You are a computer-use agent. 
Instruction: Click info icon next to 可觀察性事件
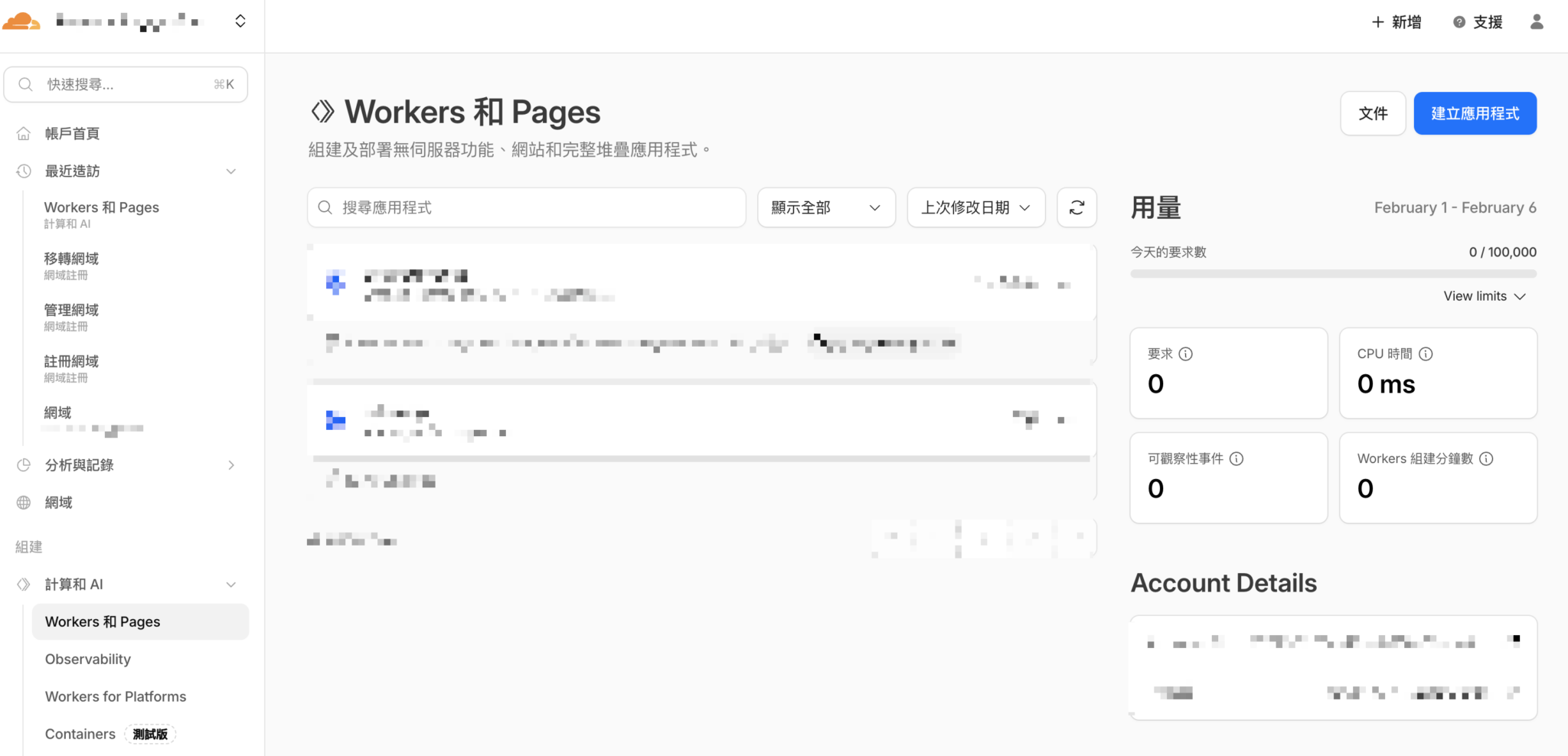coord(1236,458)
